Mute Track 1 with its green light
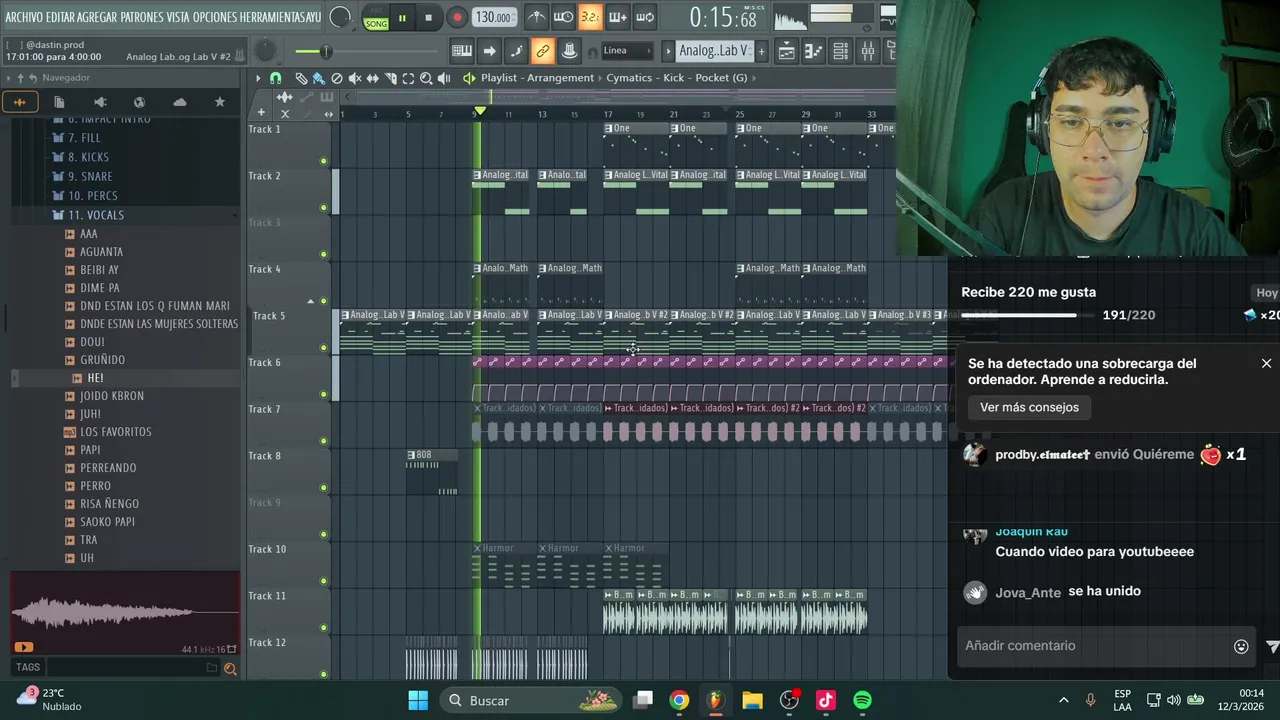The image size is (1280, 720). coord(323,161)
